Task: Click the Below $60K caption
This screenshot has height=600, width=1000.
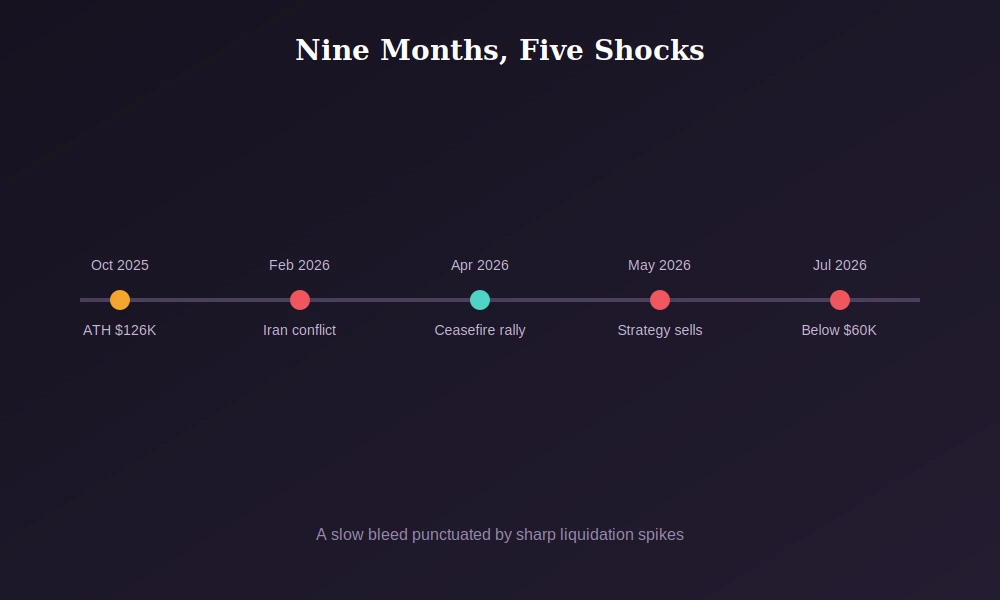Action: tap(839, 330)
